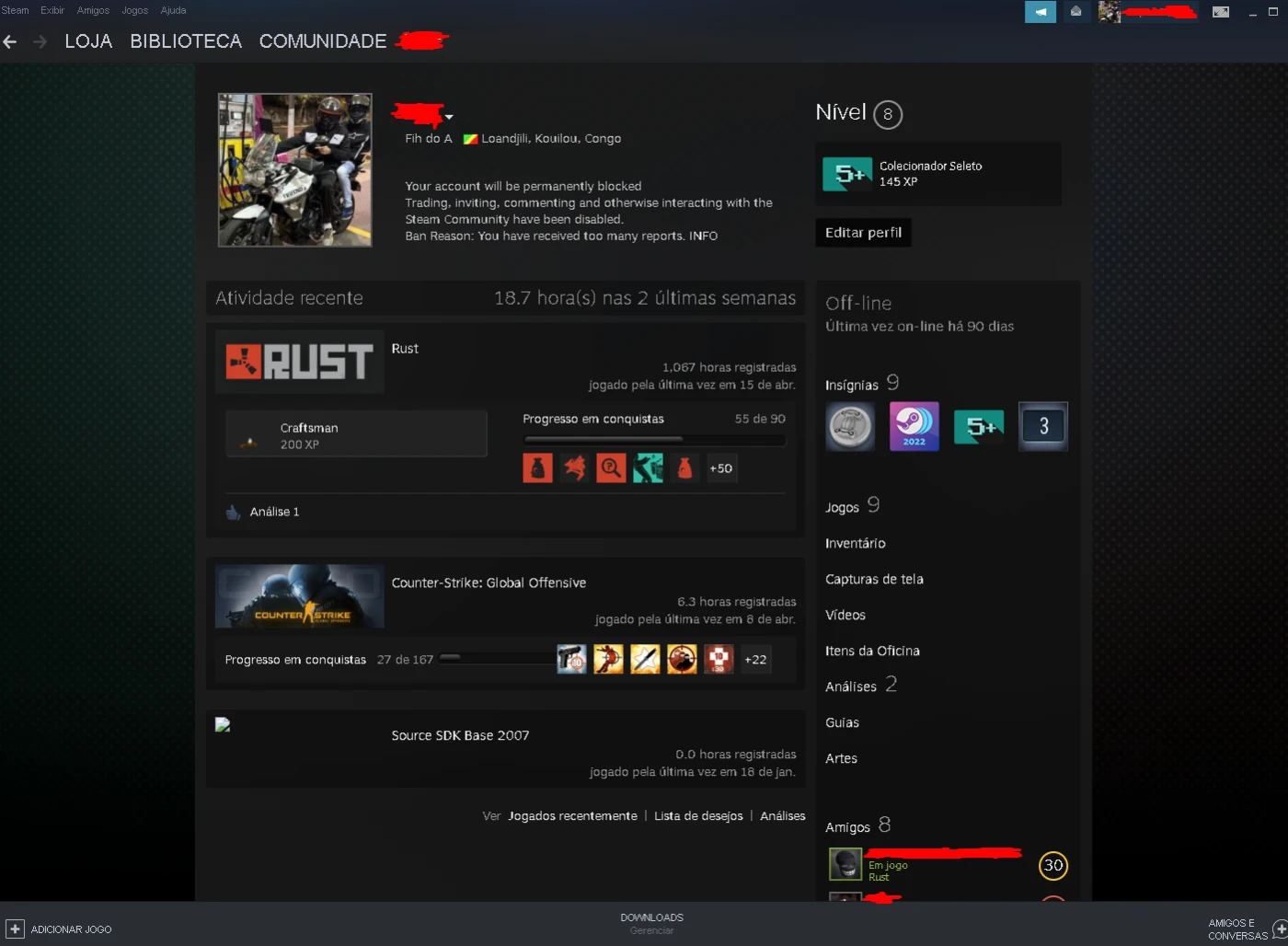Select the knife CS:GO achievement icon

645,659
